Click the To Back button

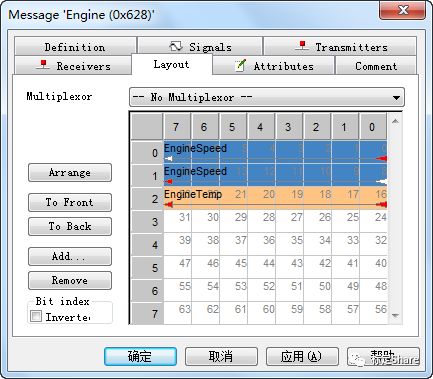click(x=70, y=226)
